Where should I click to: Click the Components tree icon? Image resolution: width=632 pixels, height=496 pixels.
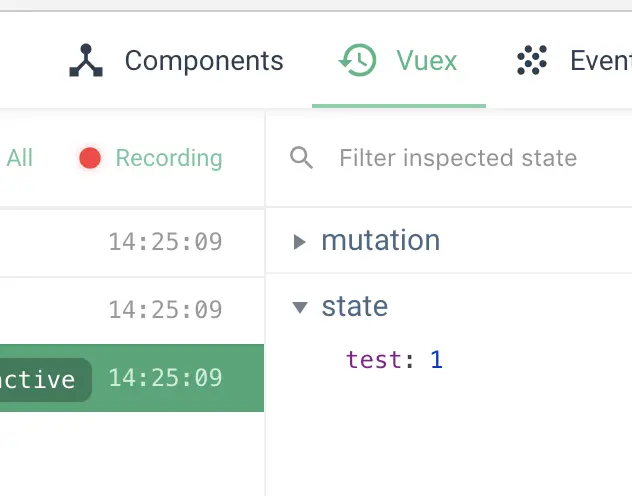pyautogui.click(x=86, y=61)
